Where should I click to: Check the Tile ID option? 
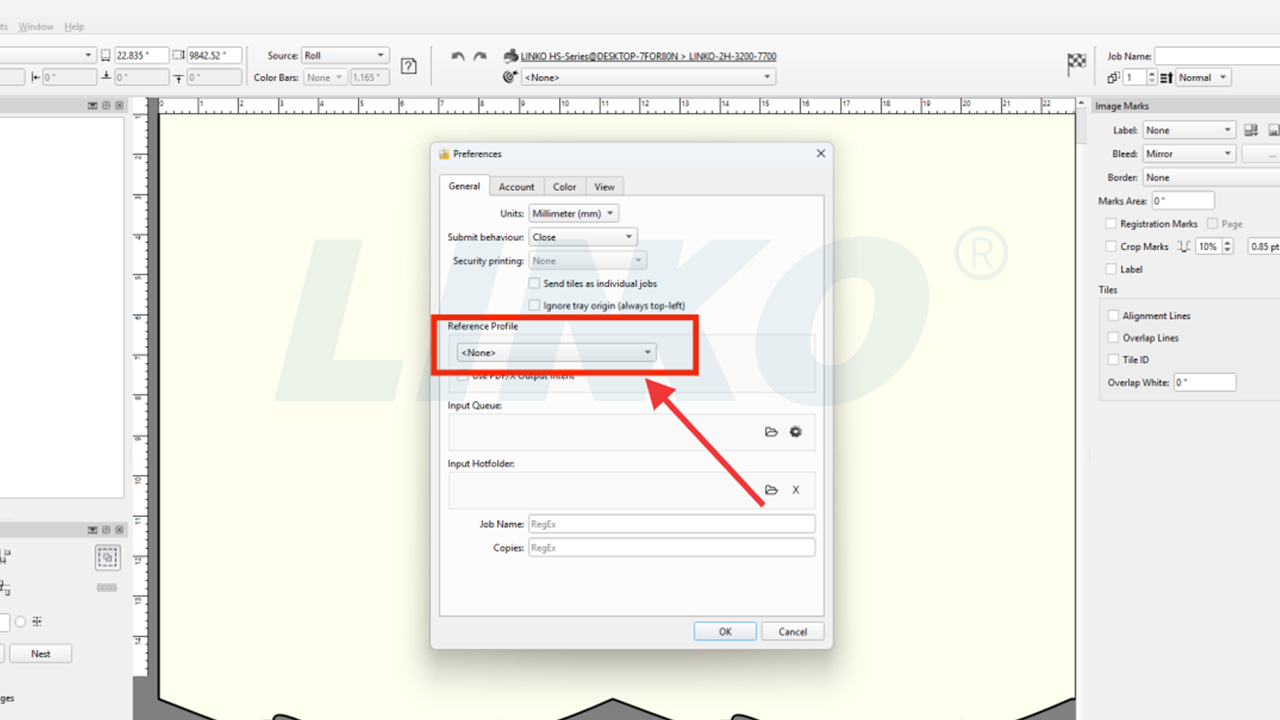click(1113, 360)
